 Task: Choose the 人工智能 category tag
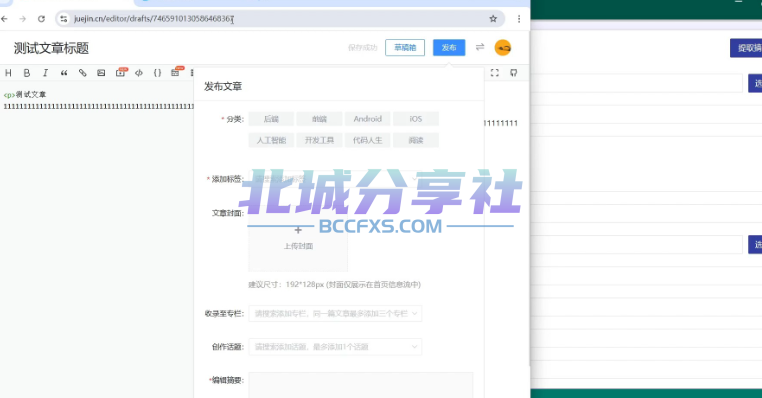[x=271, y=140]
